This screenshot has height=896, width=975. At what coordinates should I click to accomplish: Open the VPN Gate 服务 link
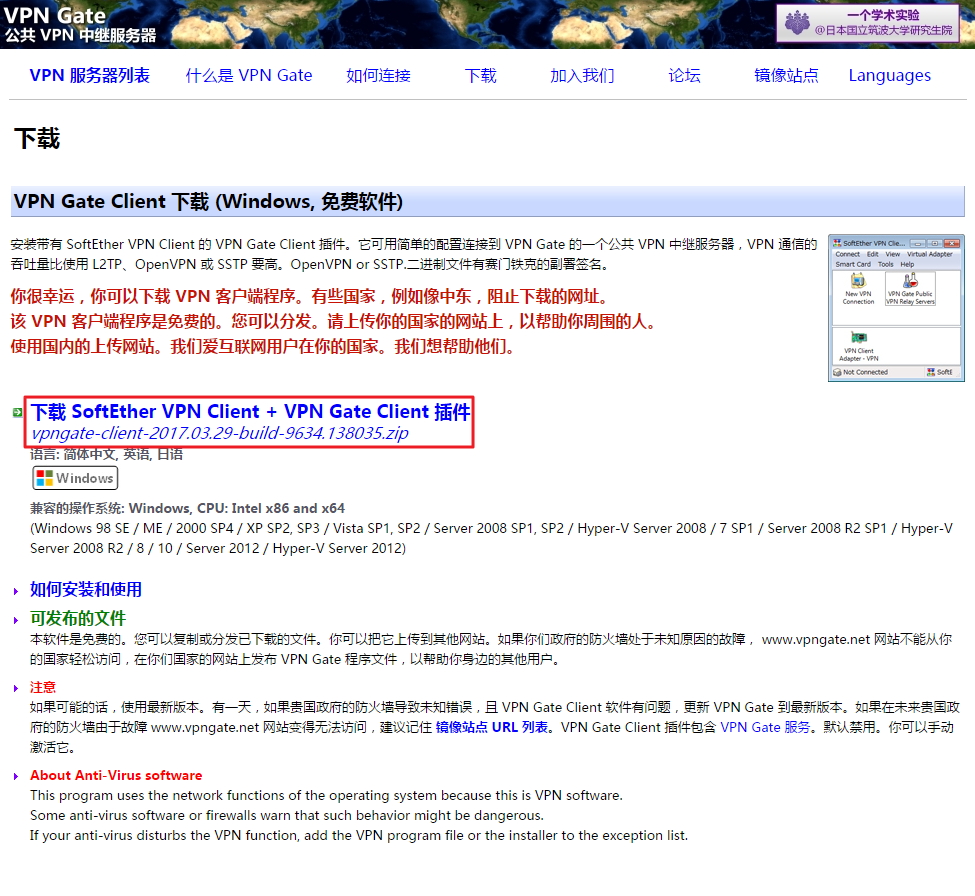(765, 727)
